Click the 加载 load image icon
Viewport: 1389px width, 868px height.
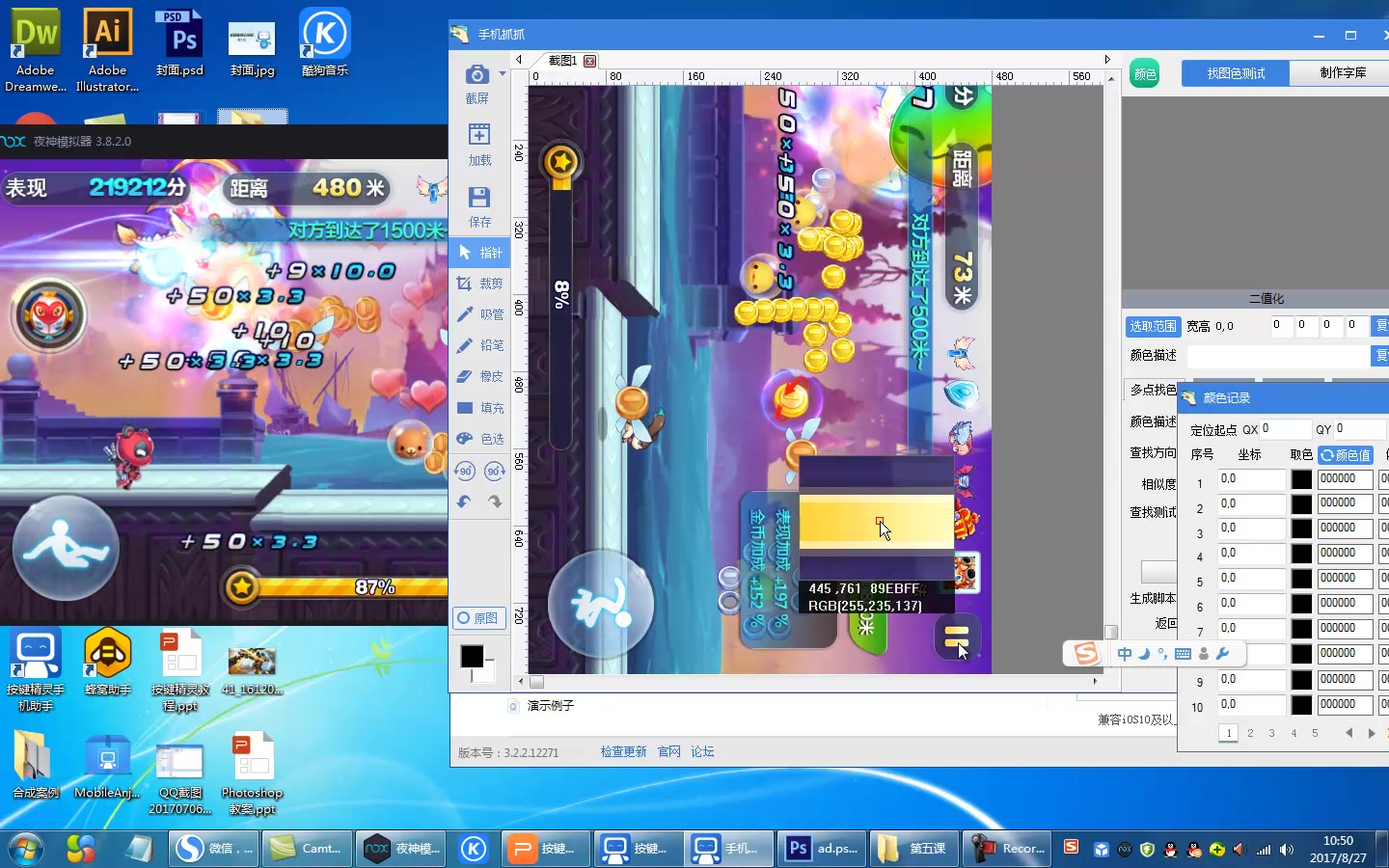coord(479,135)
